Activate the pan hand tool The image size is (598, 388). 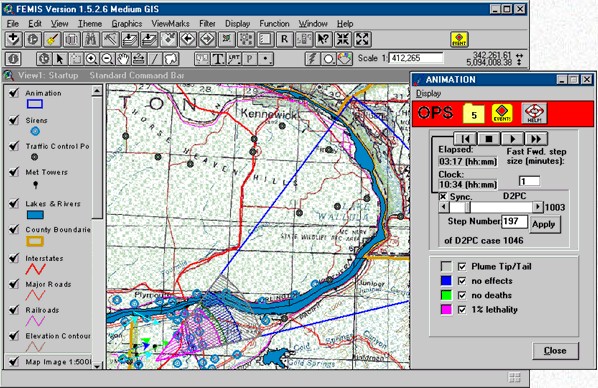[123, 59]
